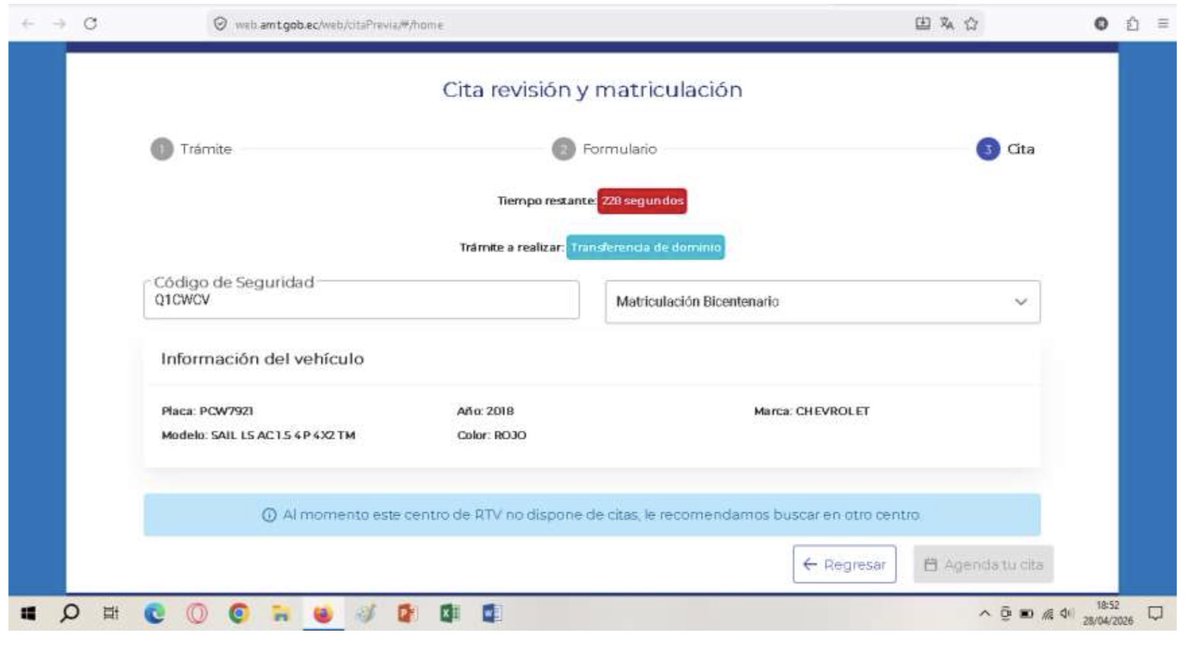
Task: Open reader view icon in address bar
Action: 923,24
